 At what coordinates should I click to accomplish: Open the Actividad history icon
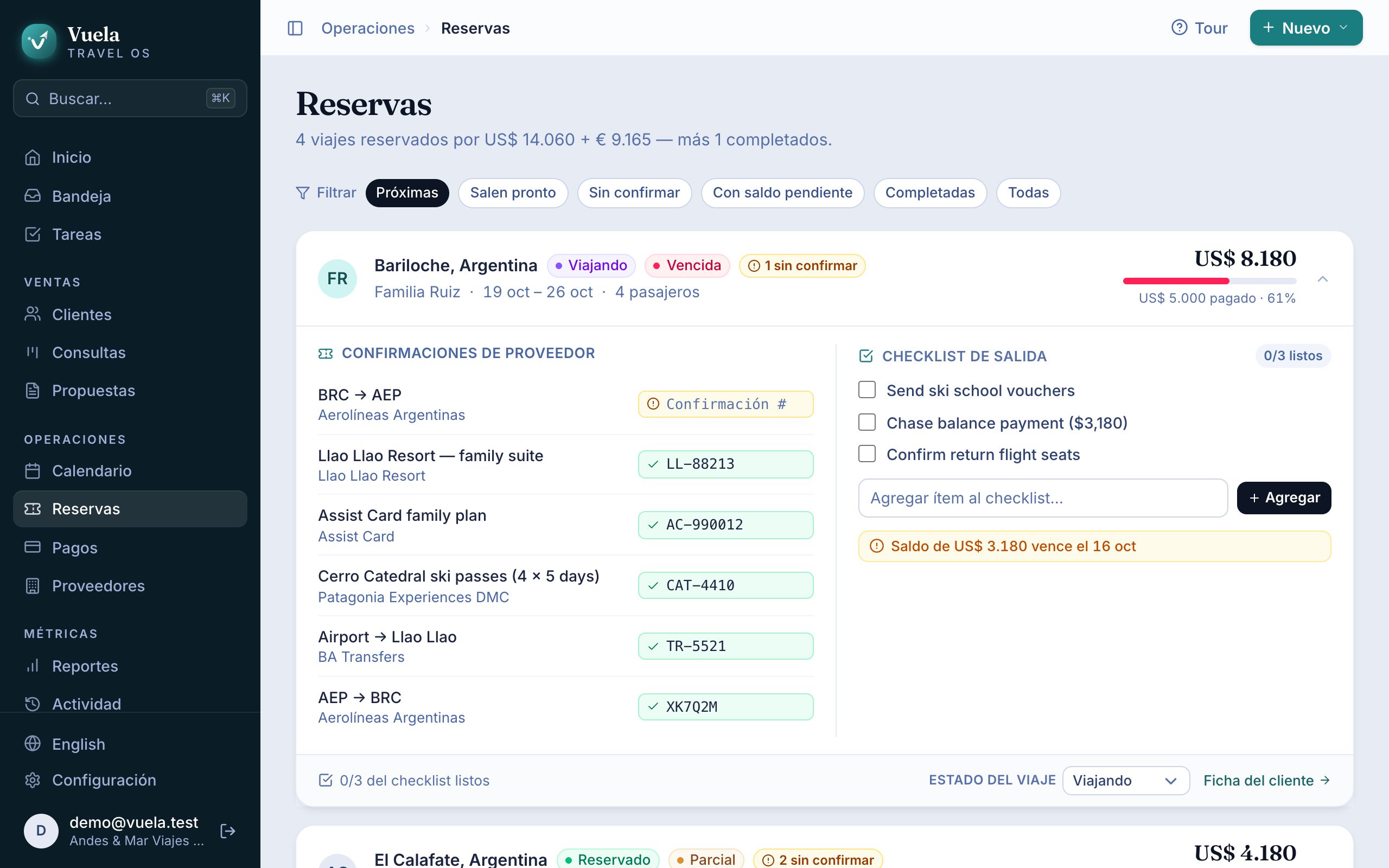[33, 704]
